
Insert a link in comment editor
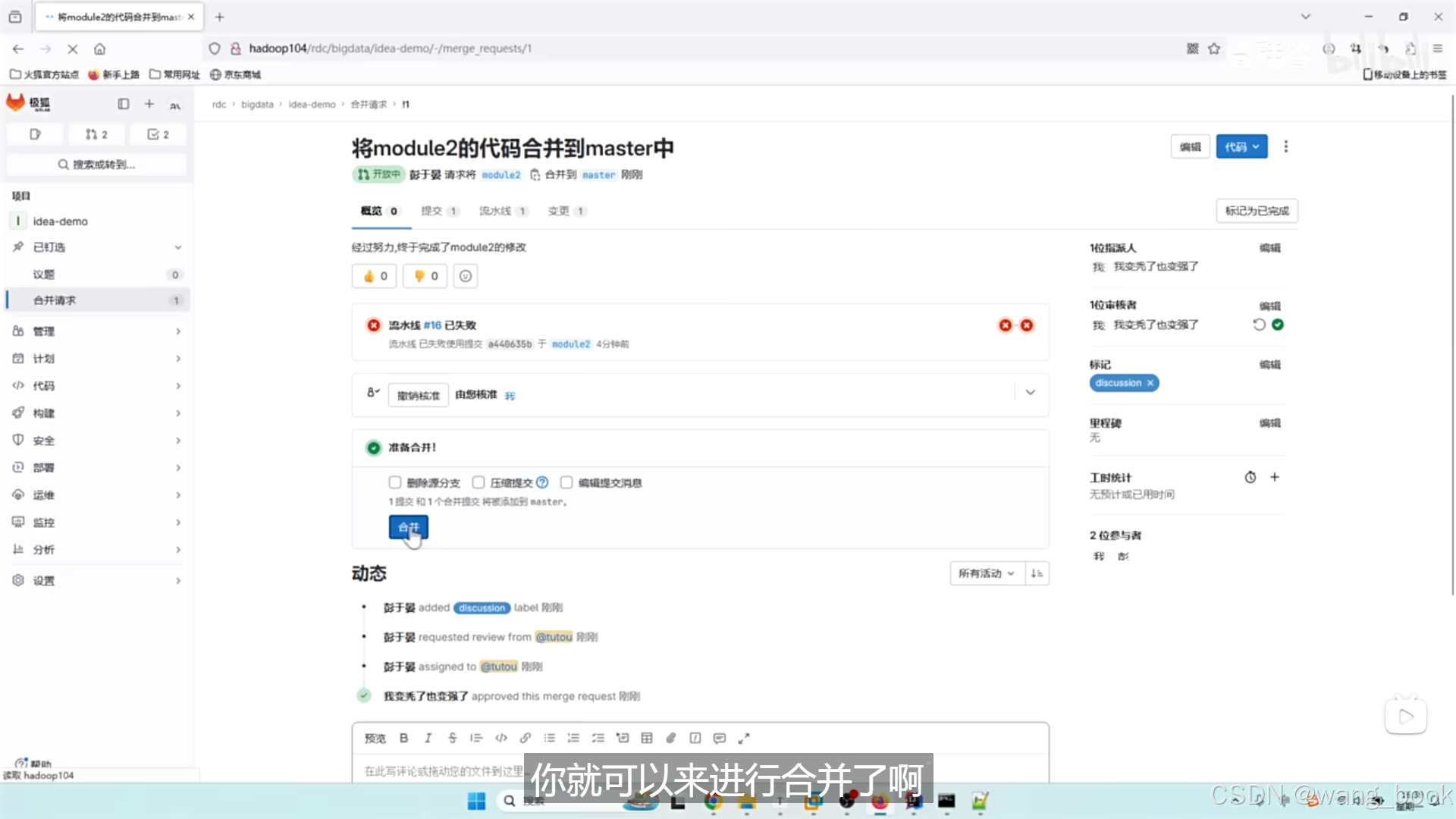526,738
